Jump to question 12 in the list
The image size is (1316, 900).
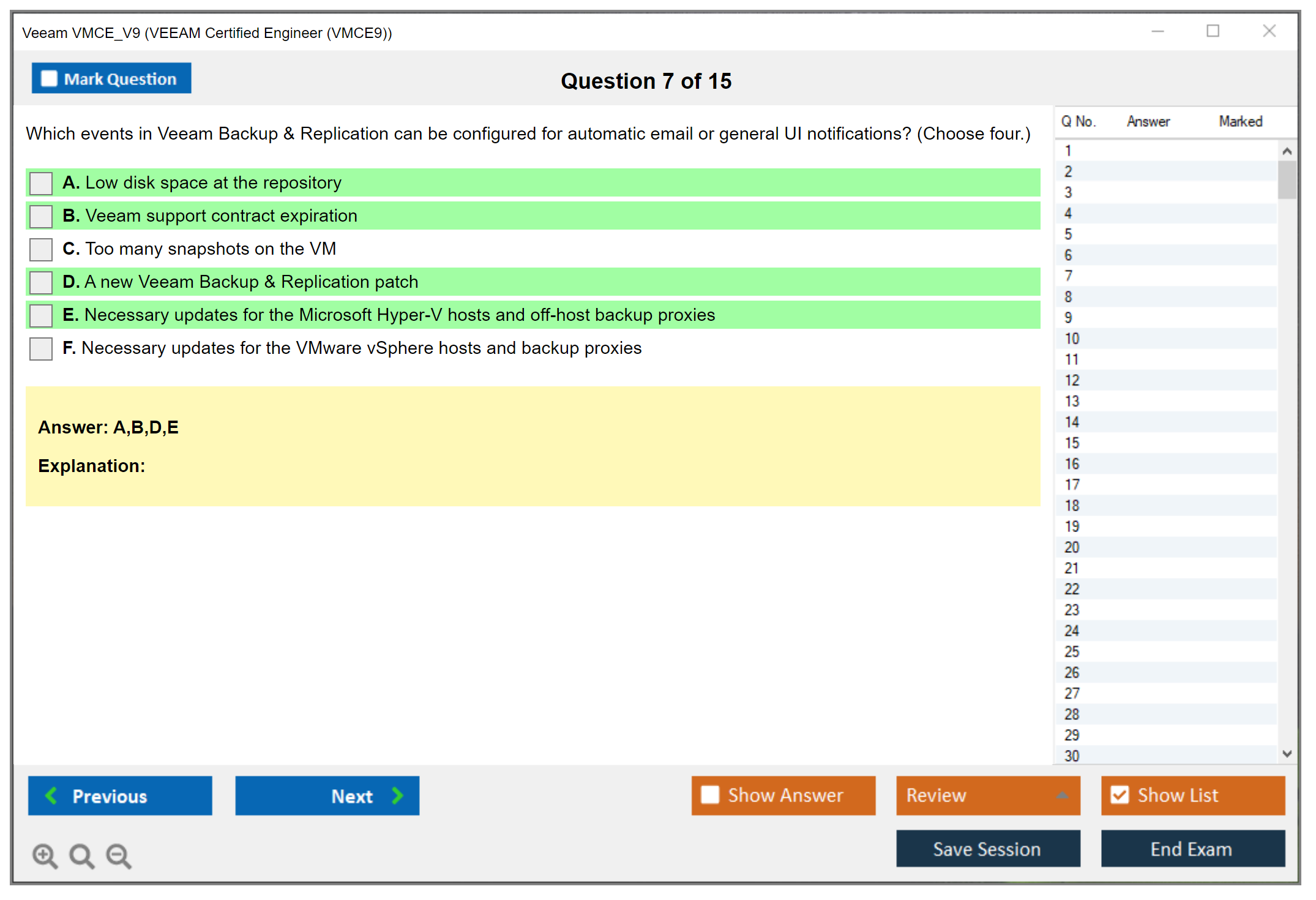click(x=1072, y=380)
